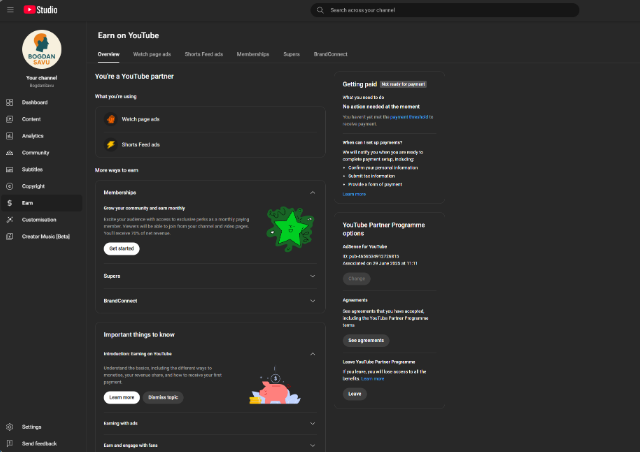
Task: Click the Send feedback icon
Action: tap(9, 444)
